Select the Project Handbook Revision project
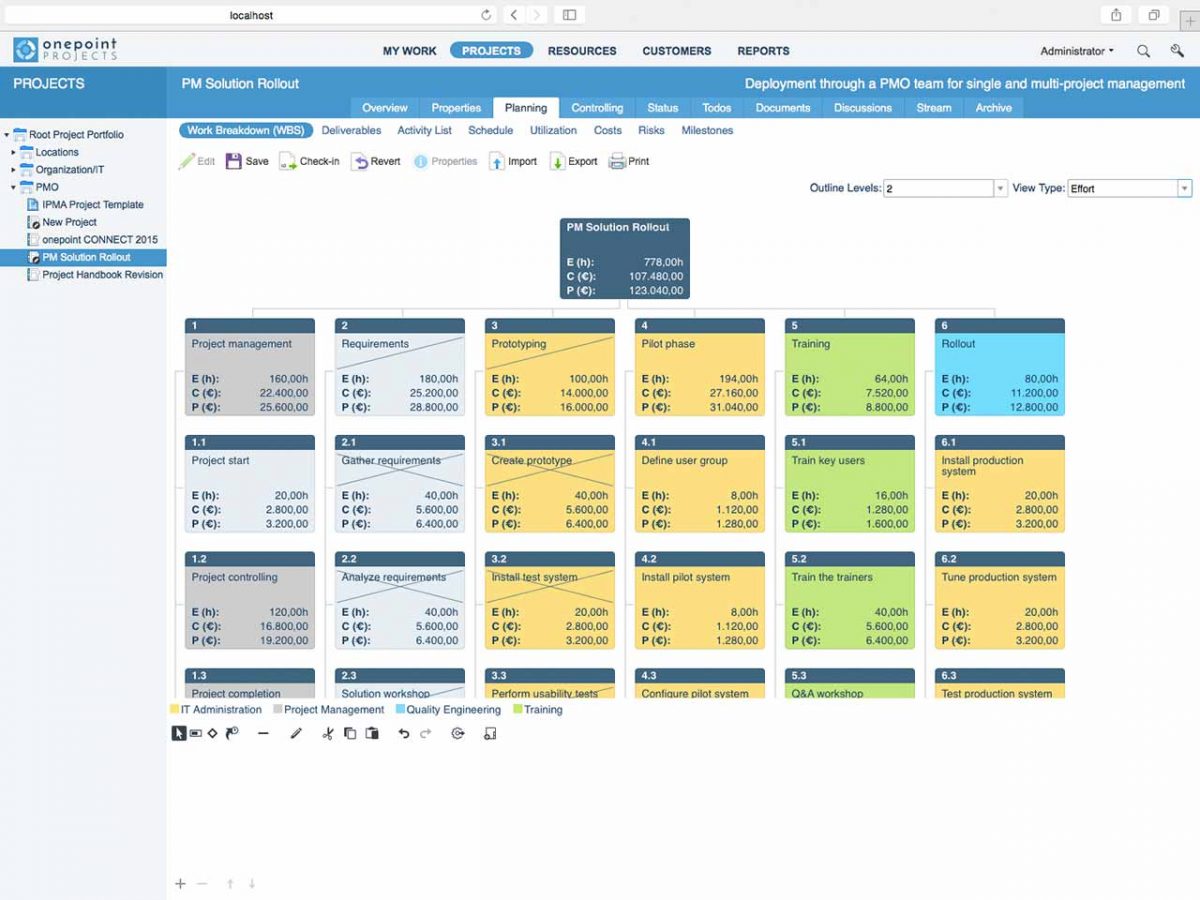Image resolution: width=1200 pixels, height=900 pixels. click(97, 275)
